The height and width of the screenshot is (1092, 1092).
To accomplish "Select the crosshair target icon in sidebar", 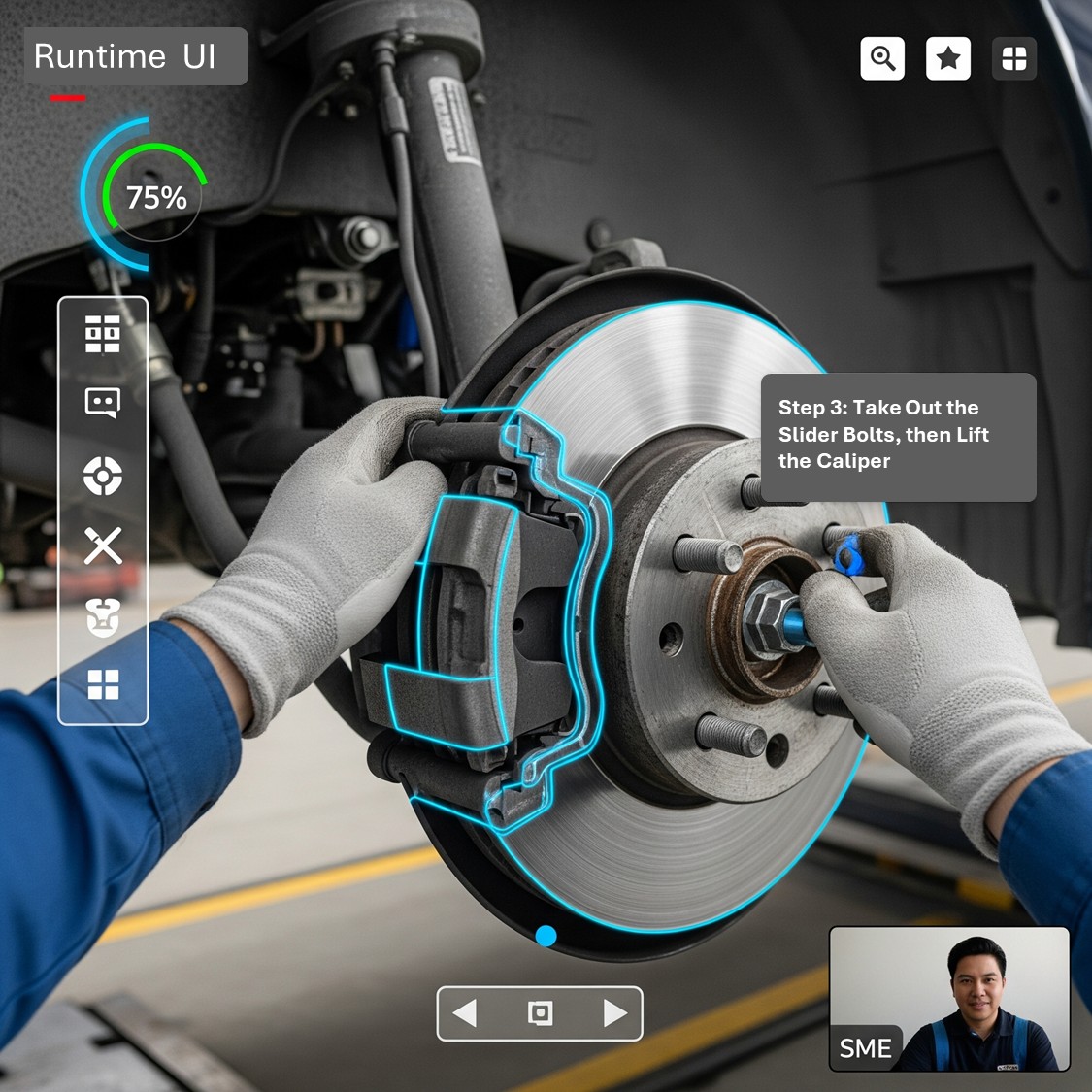I will pos(103,476).
